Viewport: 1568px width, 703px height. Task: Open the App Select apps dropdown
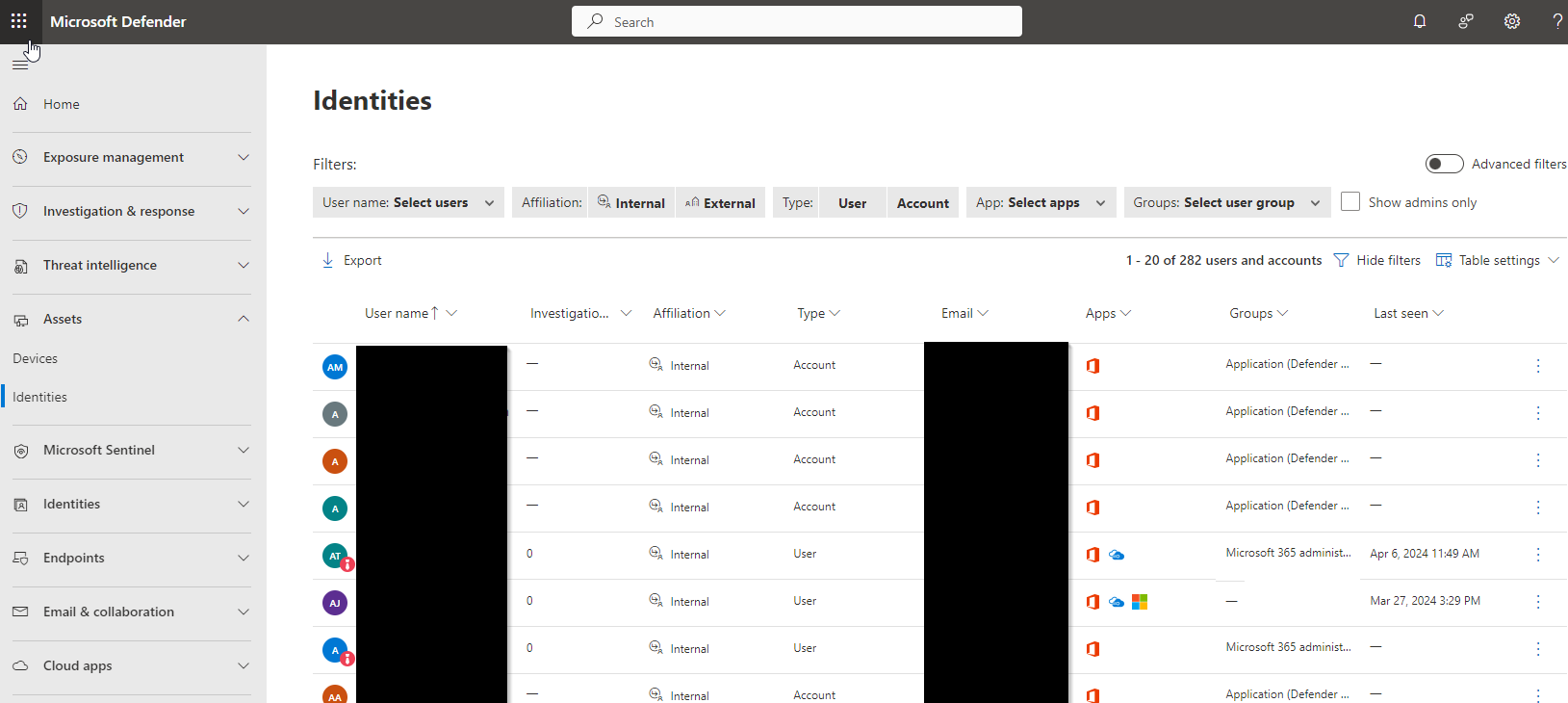click(1041, 202)
